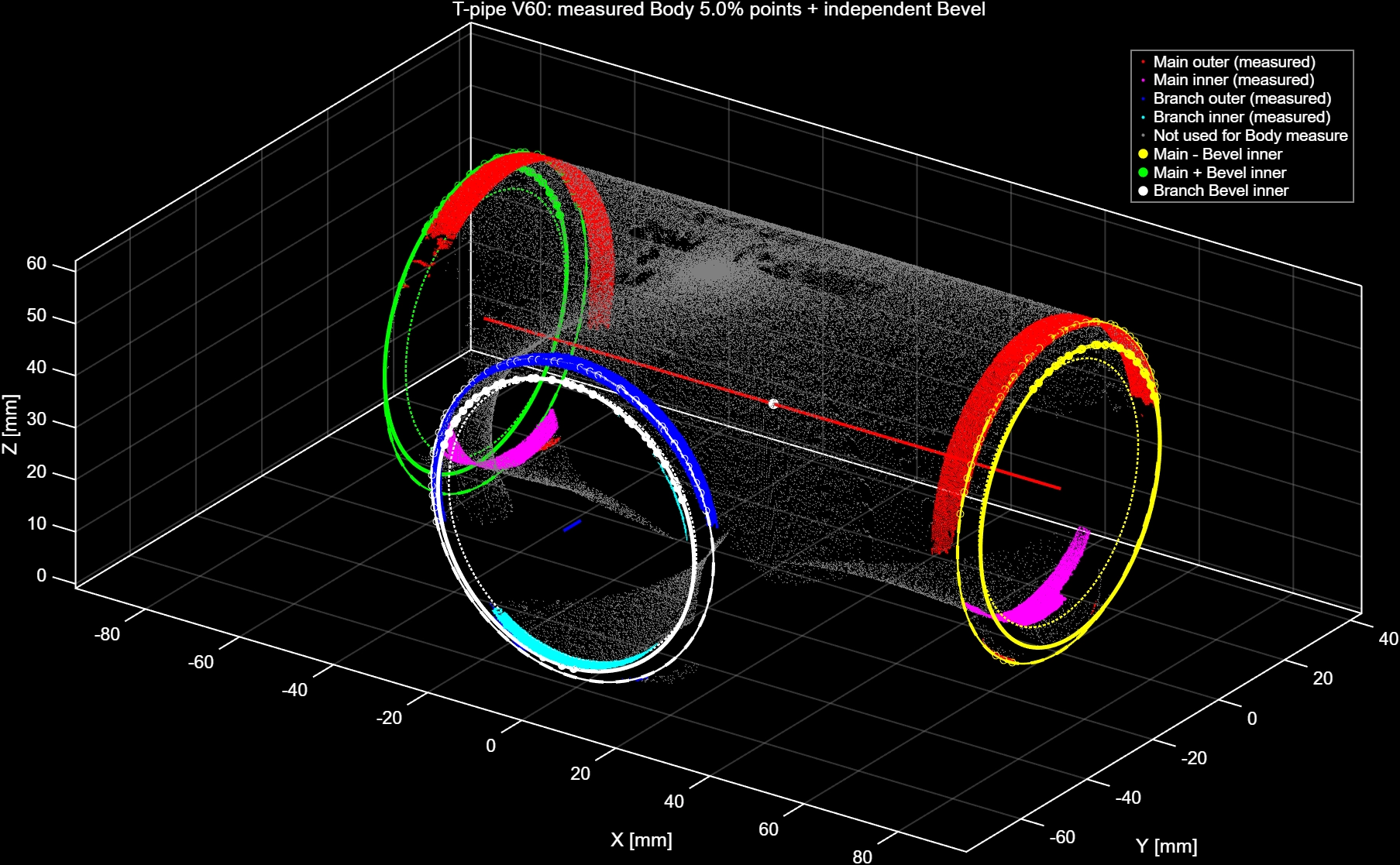Click the yellow marker beside 'Main - Bevel inner'
Screen dimensions: 1400x865
coord(1143,154)
